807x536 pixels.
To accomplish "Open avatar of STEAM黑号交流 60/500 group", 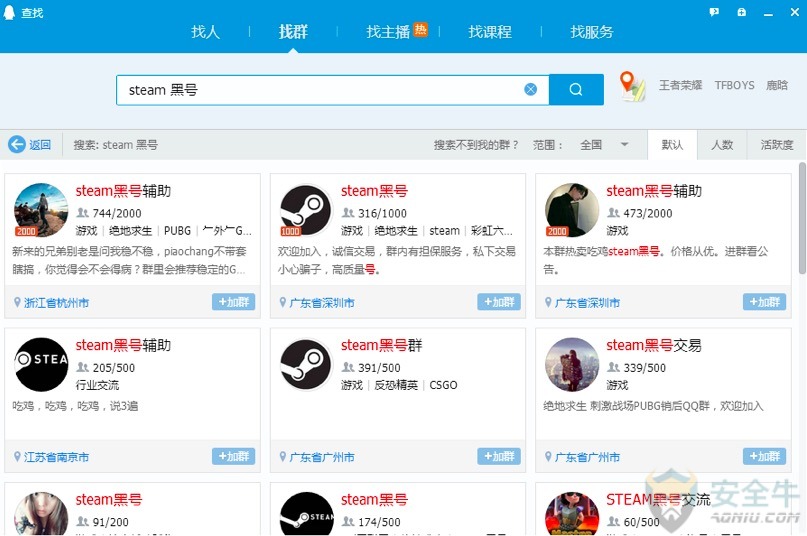I will pyautogui.click(x=572, y=513).
